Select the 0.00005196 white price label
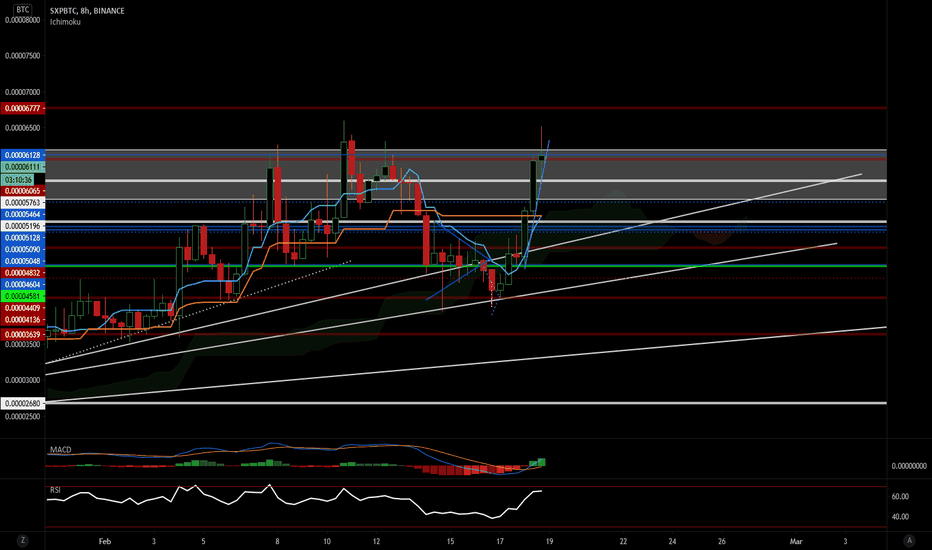The image size is (932, 550). [x=23, y=226]
